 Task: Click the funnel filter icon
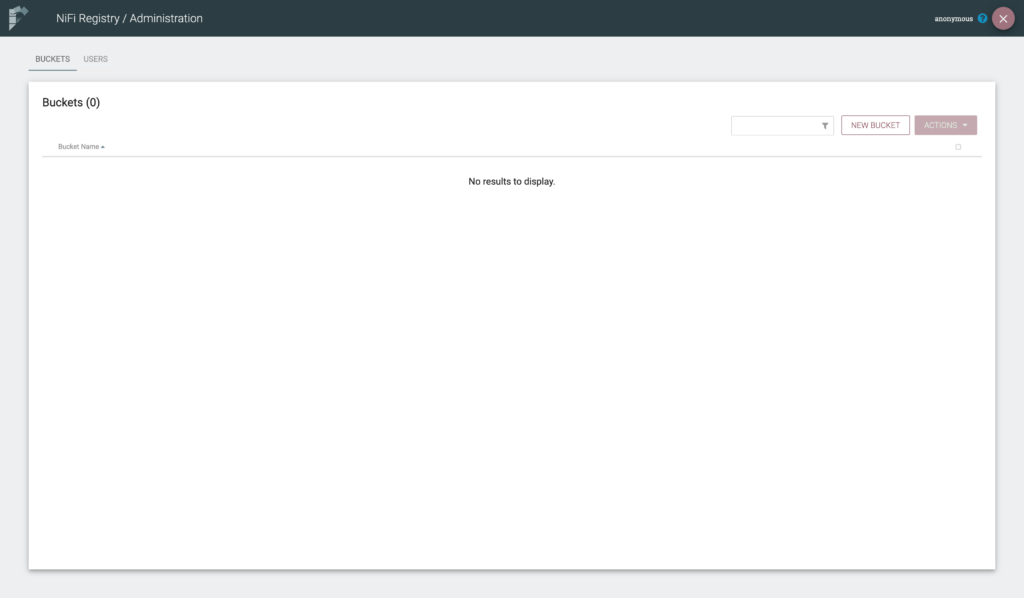click(825, 126)
